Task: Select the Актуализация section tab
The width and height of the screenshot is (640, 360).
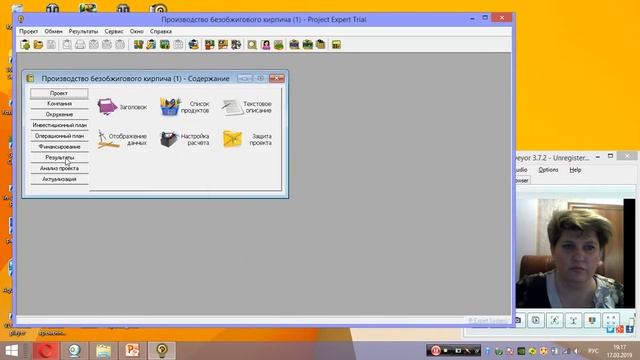Action: [x=59, y=179]
